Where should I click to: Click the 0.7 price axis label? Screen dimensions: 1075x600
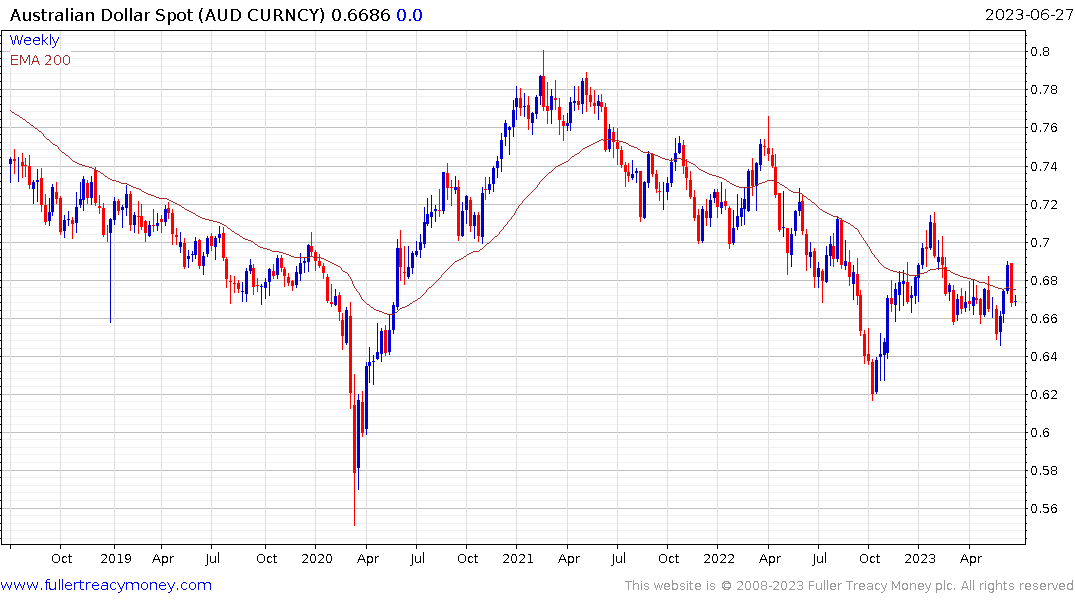pyautogui.click(x=1040, y=242)
